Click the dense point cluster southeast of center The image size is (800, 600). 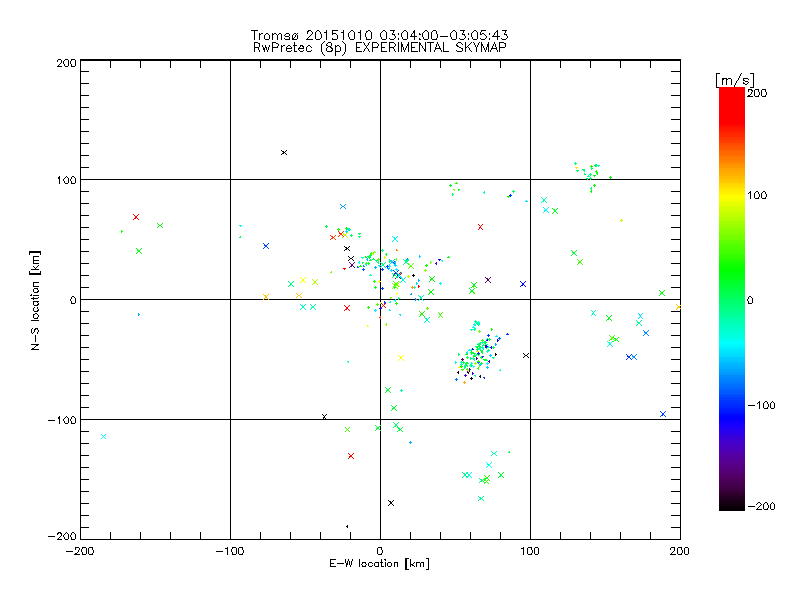[x=478, y=352]
